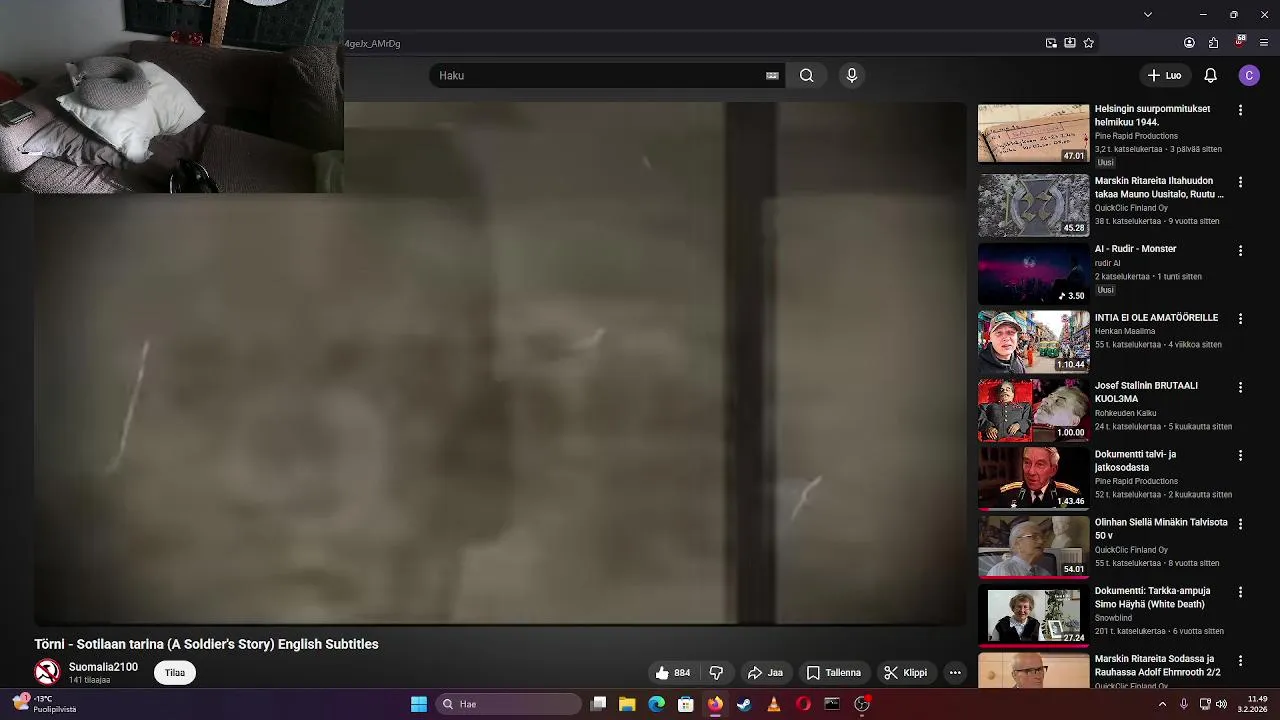Screen dimensions: 1280x720
Task: Share the video via Jaa
Action: [765, 673]
